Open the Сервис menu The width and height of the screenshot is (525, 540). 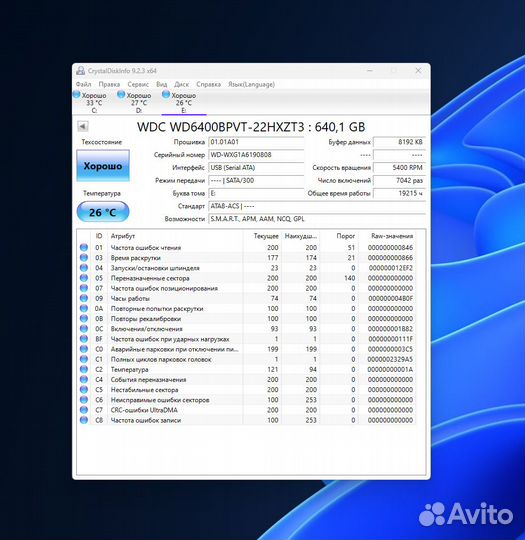pyautogui.click(x=138, y=84)
